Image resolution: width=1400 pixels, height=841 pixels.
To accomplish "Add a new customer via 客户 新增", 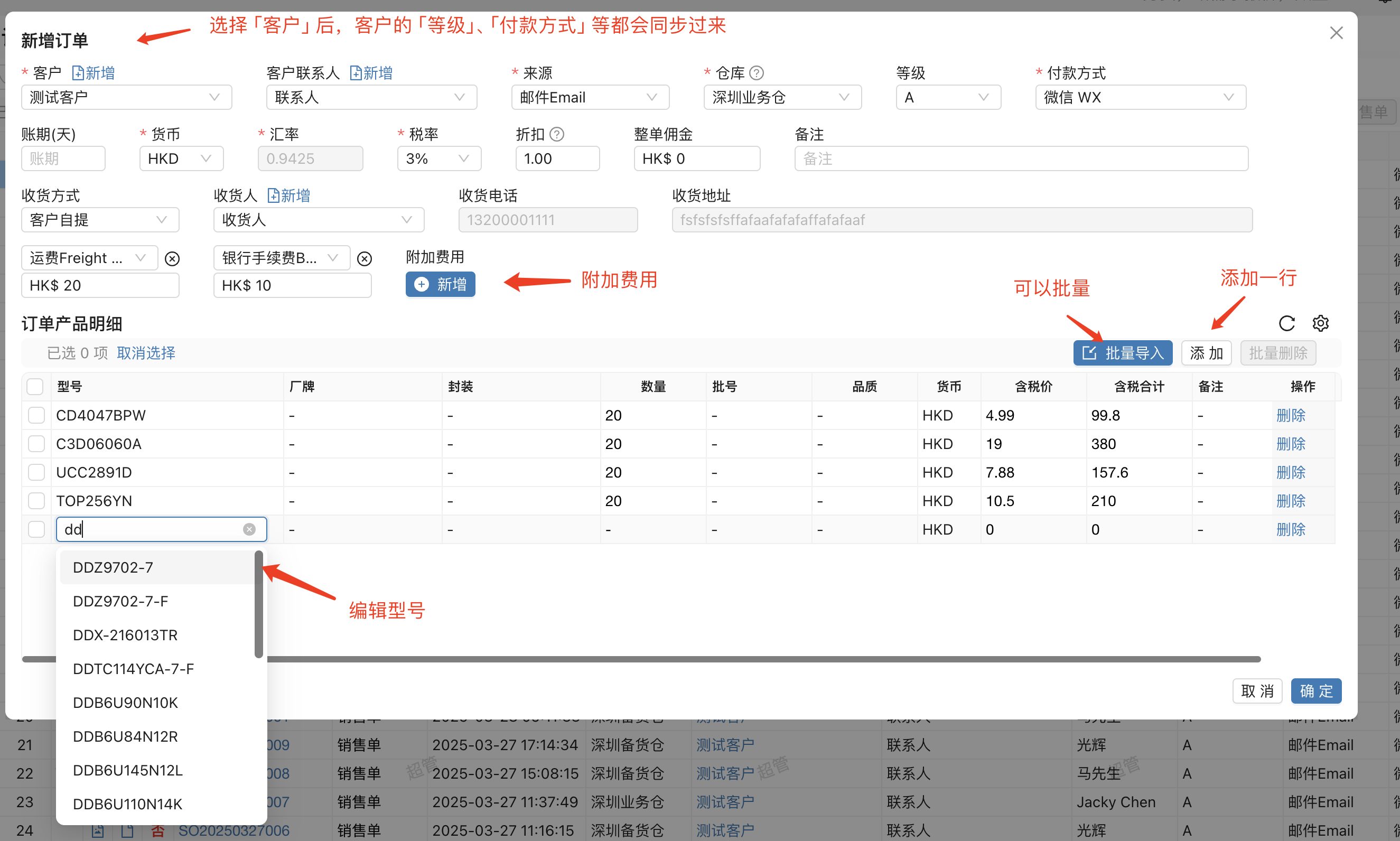I will point(94,73).
